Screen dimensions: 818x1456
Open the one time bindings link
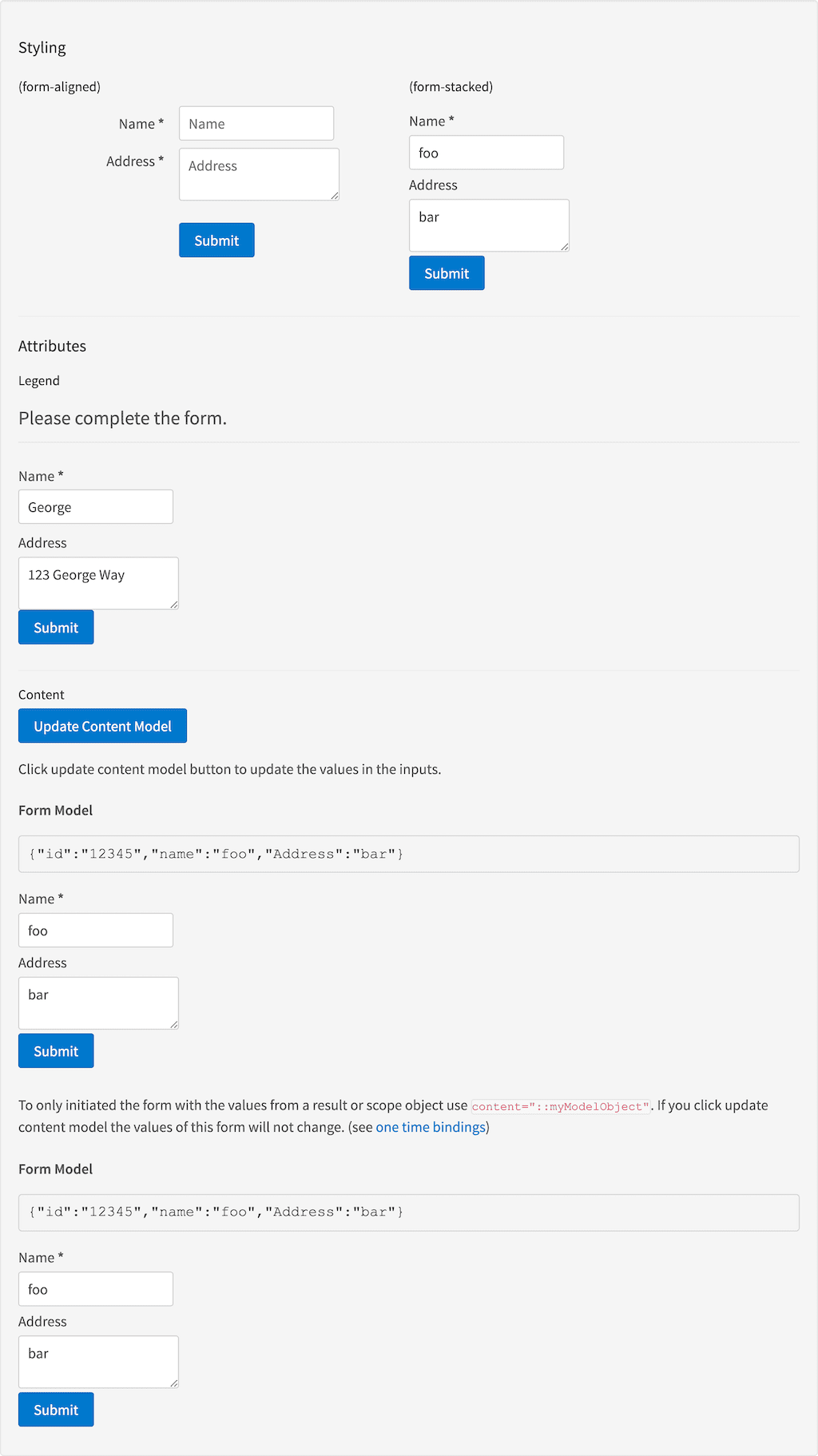pyautogui.click(x=431, y=1127)
